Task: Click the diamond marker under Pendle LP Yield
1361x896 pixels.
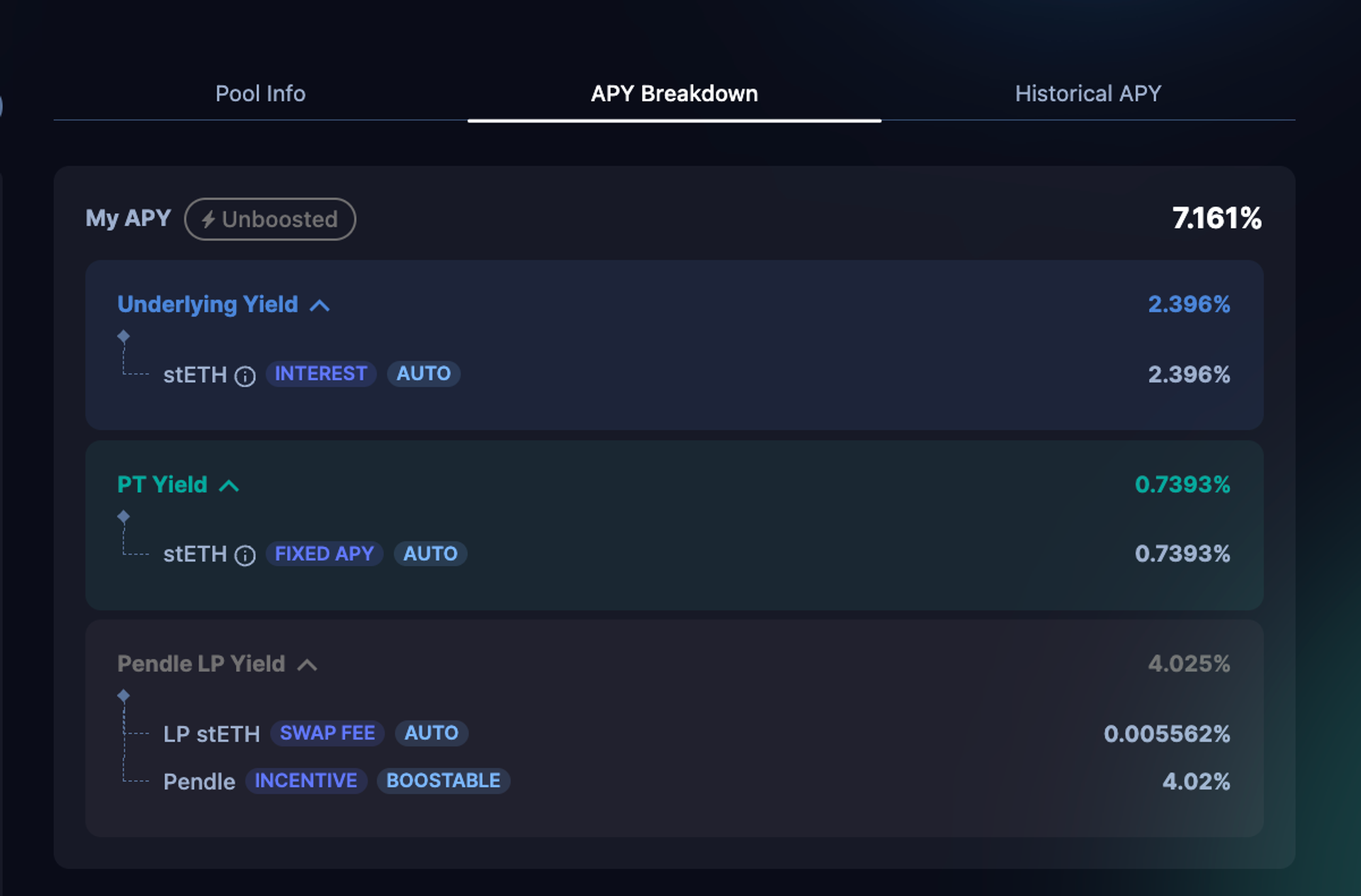Action: coord(123,695)
